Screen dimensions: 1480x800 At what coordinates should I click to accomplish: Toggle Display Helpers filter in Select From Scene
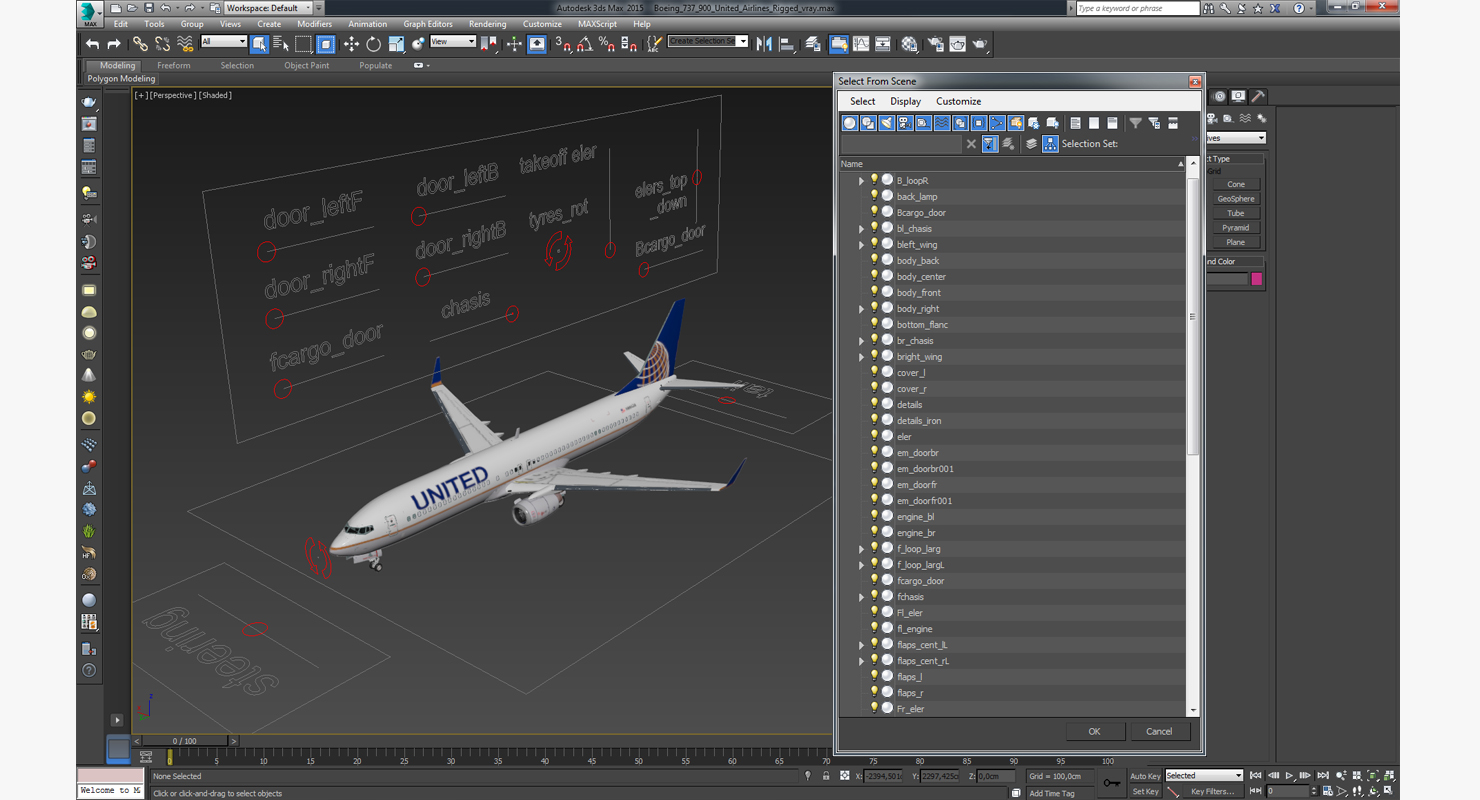(923, 123)
